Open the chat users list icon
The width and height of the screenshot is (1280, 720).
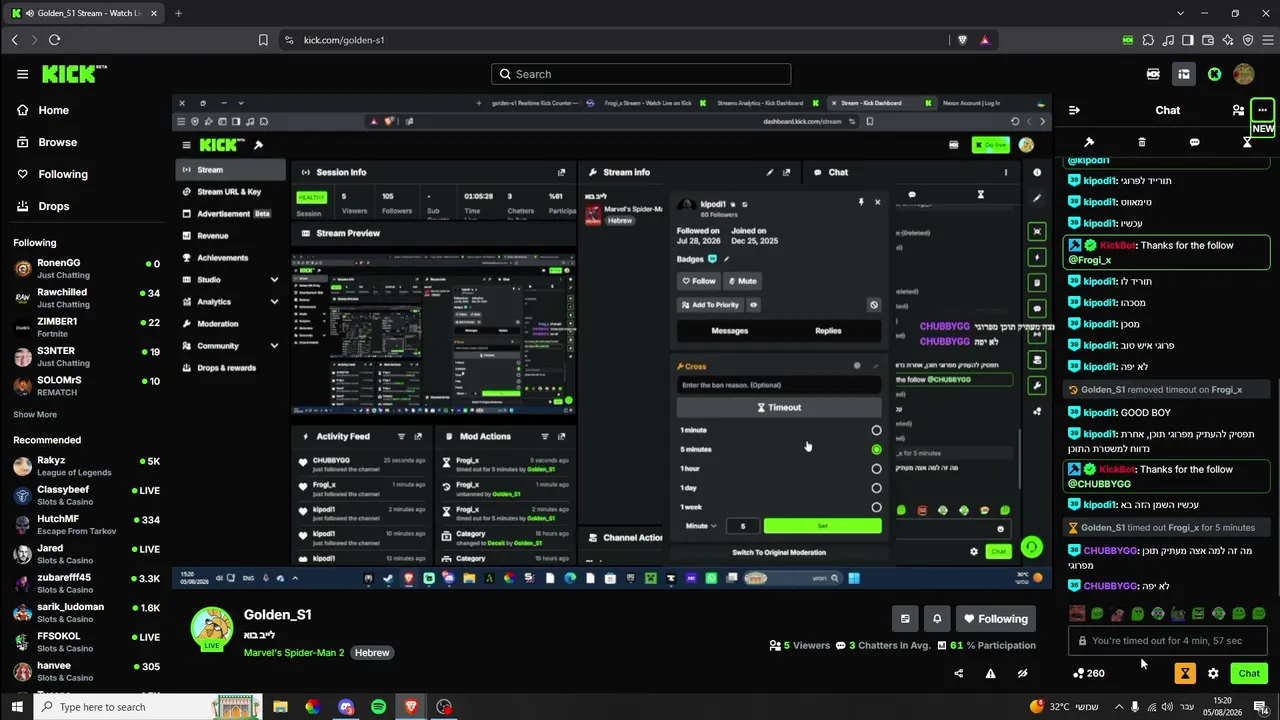tap(1238, 110)
